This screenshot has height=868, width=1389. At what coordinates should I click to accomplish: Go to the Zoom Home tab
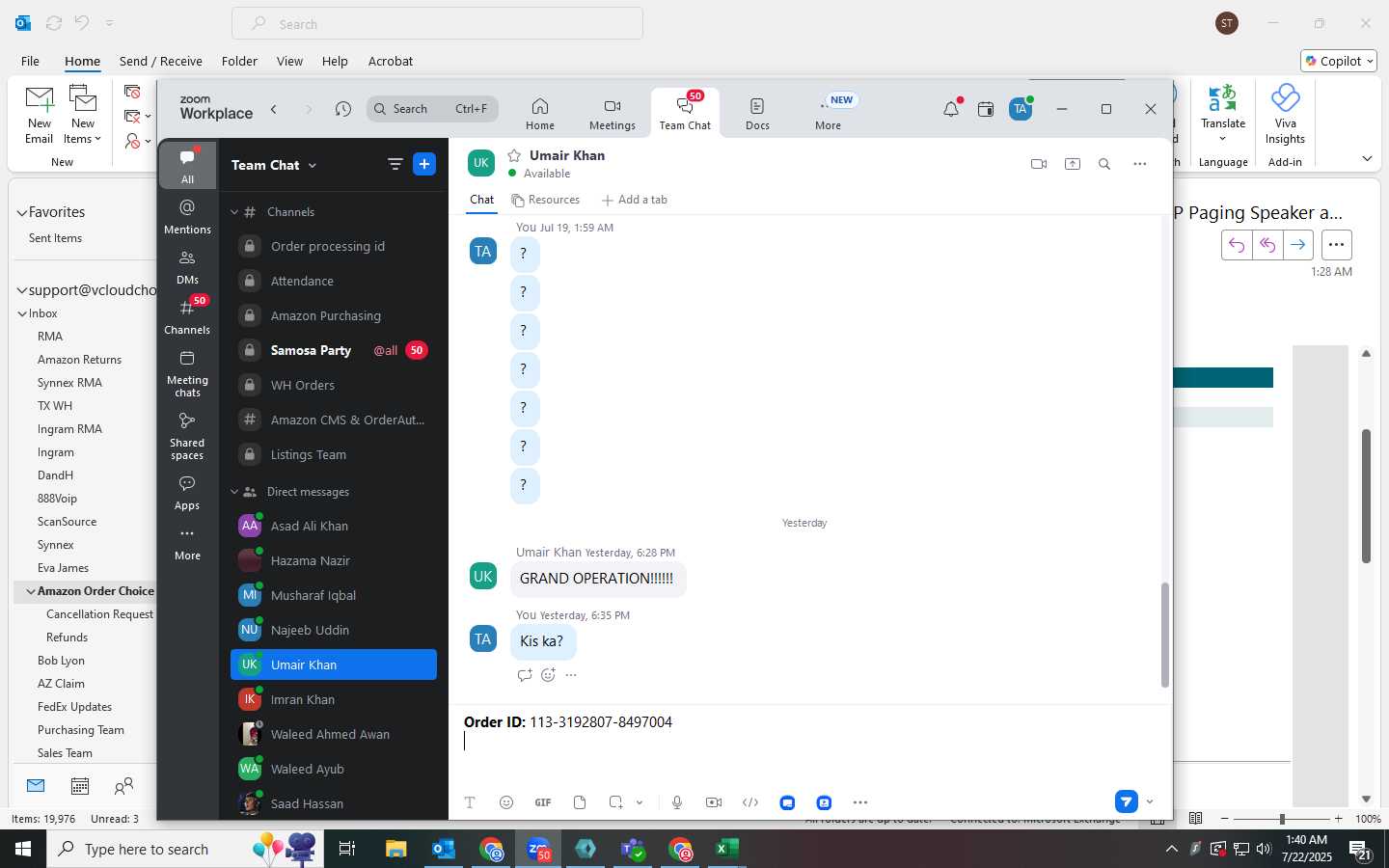(x=540, y=114)
